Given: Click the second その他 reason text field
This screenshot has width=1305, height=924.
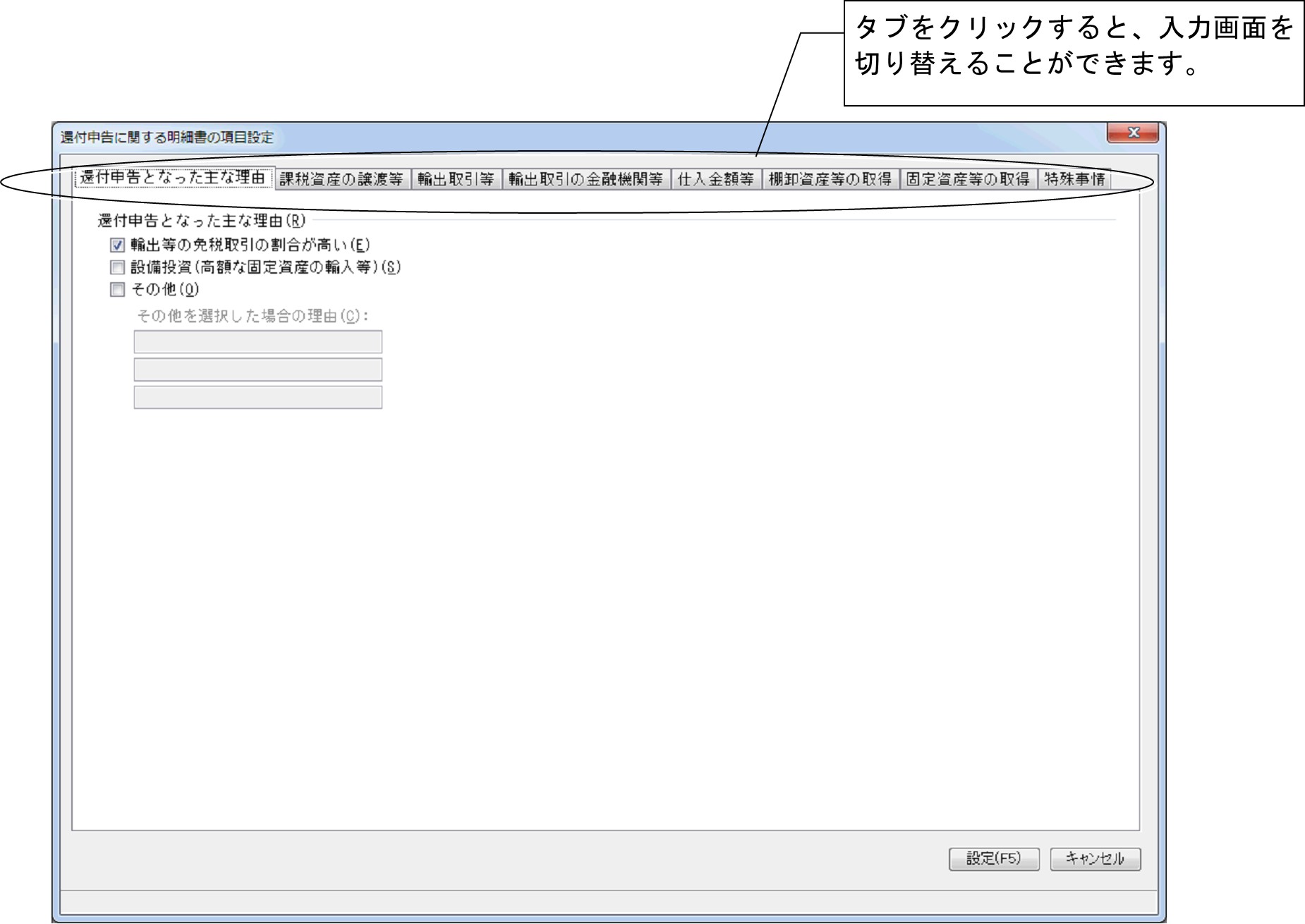Looking at the screenshot, I should pos(258,370).
